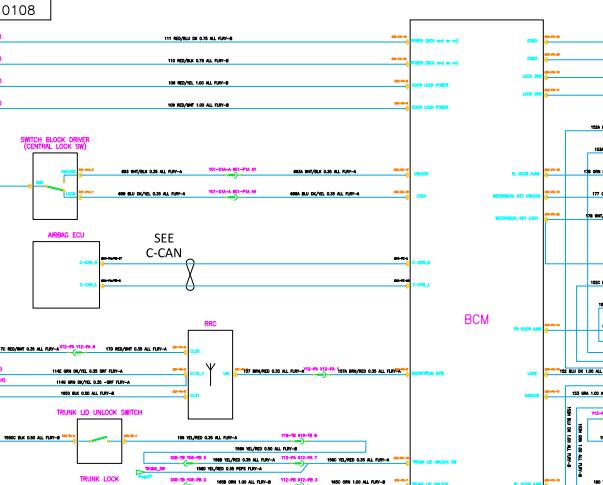Click the 0108 sheet number box
Viewport: 603px width, 485px height.
point(25,10)
